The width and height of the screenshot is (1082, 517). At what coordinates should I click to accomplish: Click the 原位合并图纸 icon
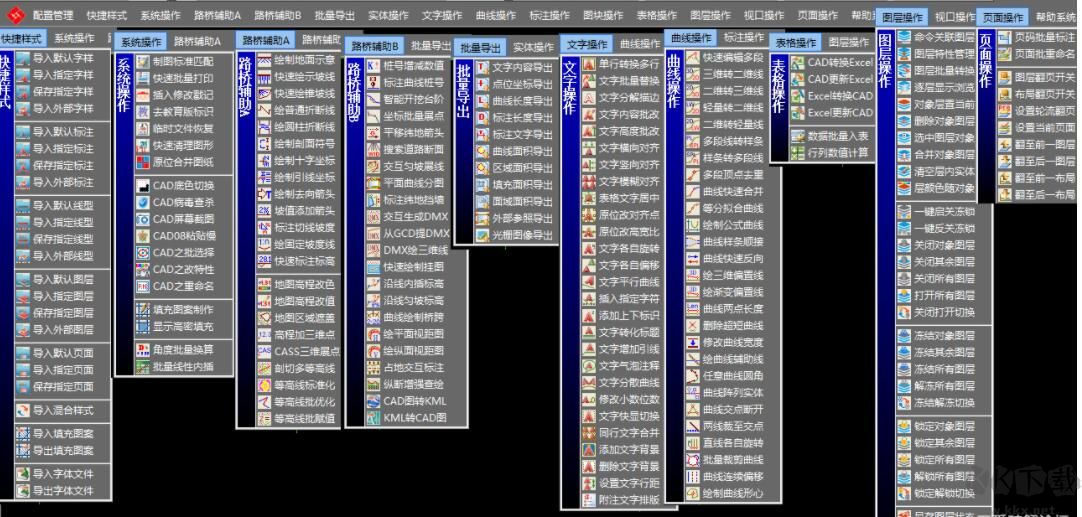pyautogui.click(x=142, y=163)
